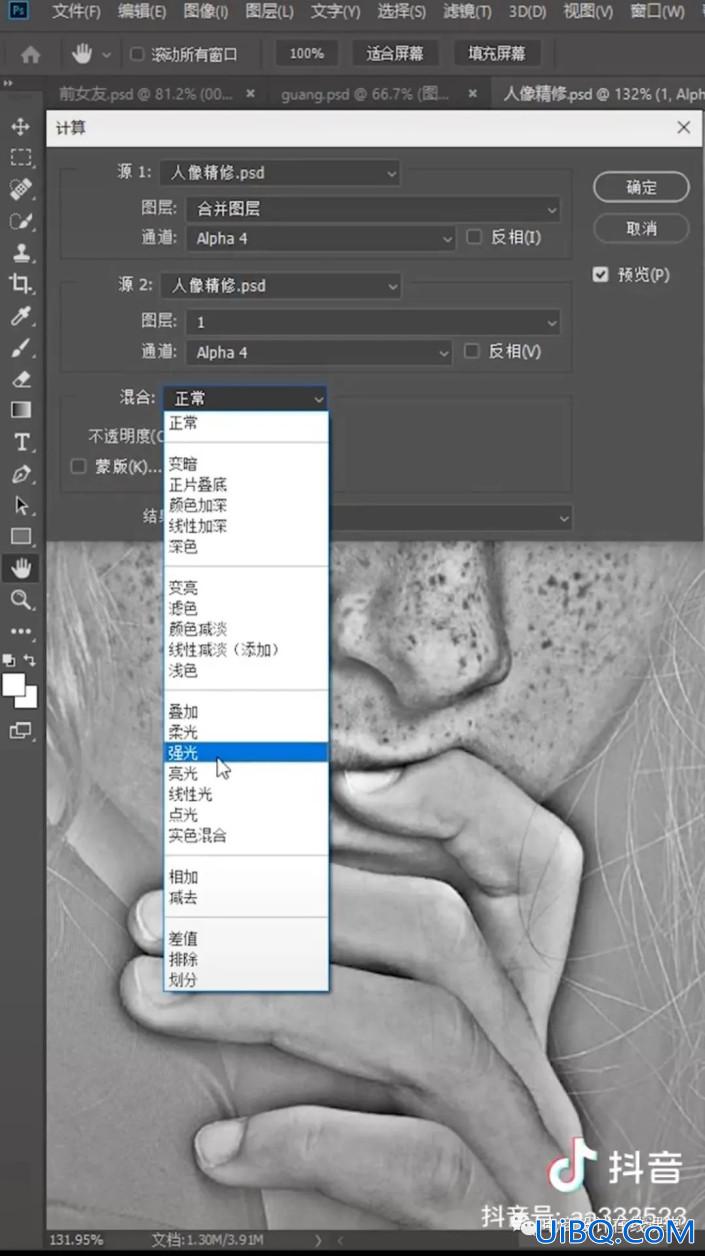Select the Move tool

point(21,127)
